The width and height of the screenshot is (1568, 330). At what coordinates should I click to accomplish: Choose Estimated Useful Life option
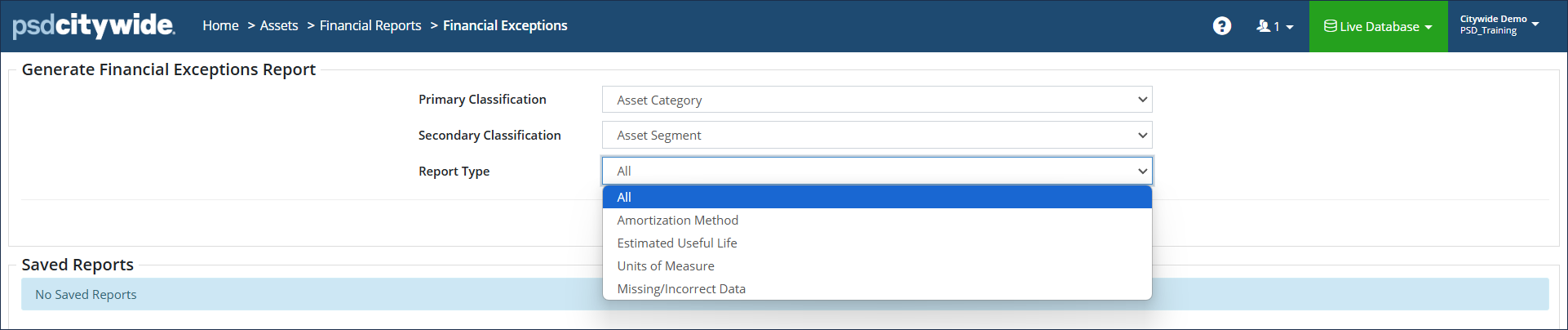(x=676, y=243)
